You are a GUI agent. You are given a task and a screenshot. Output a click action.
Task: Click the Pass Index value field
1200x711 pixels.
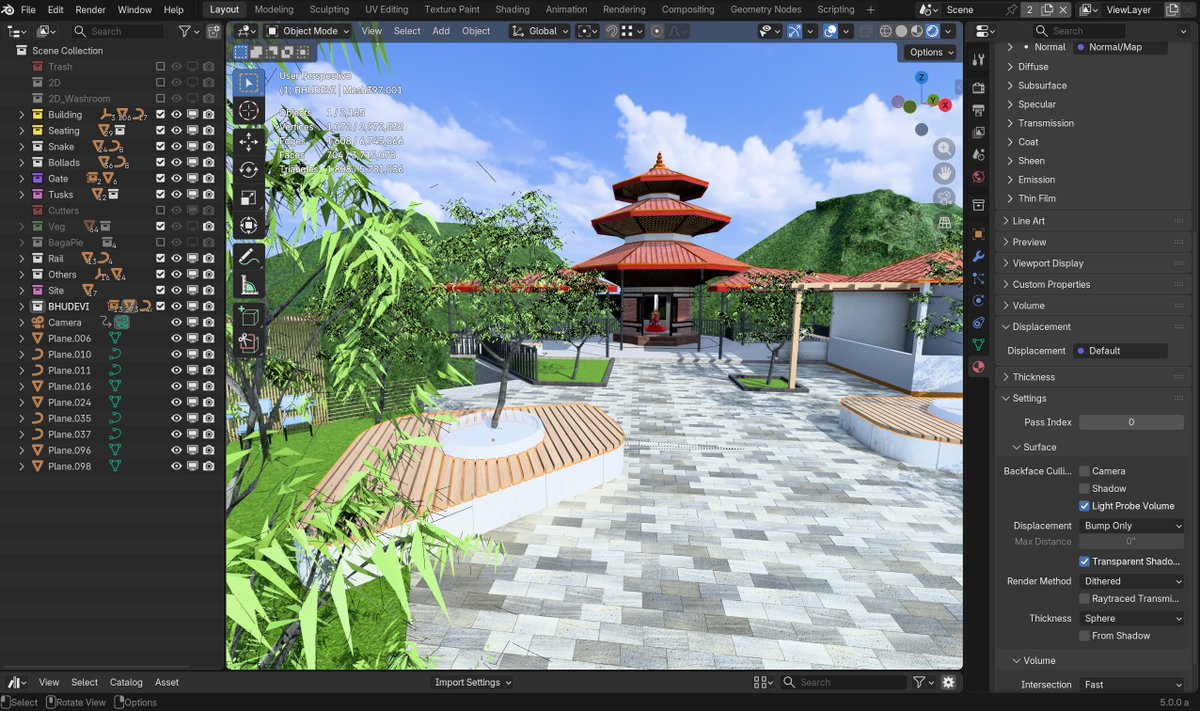[1131, 421]
